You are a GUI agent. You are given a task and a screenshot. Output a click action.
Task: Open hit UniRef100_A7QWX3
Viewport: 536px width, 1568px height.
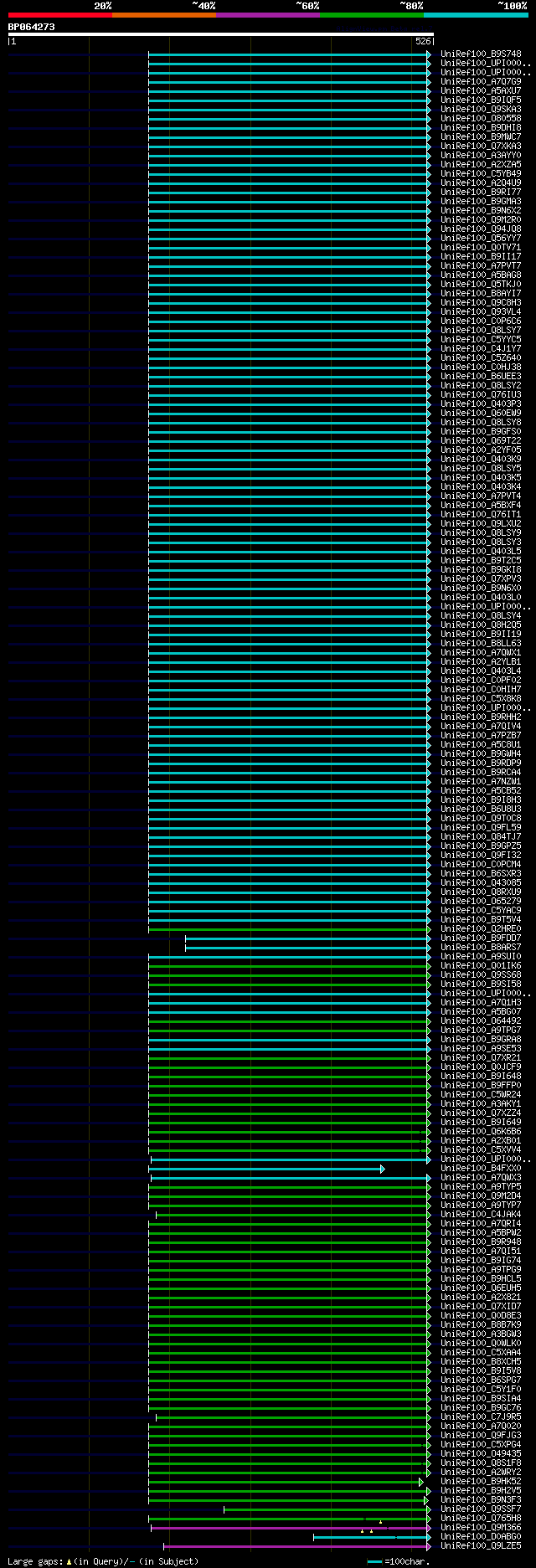click(481, 1178)
